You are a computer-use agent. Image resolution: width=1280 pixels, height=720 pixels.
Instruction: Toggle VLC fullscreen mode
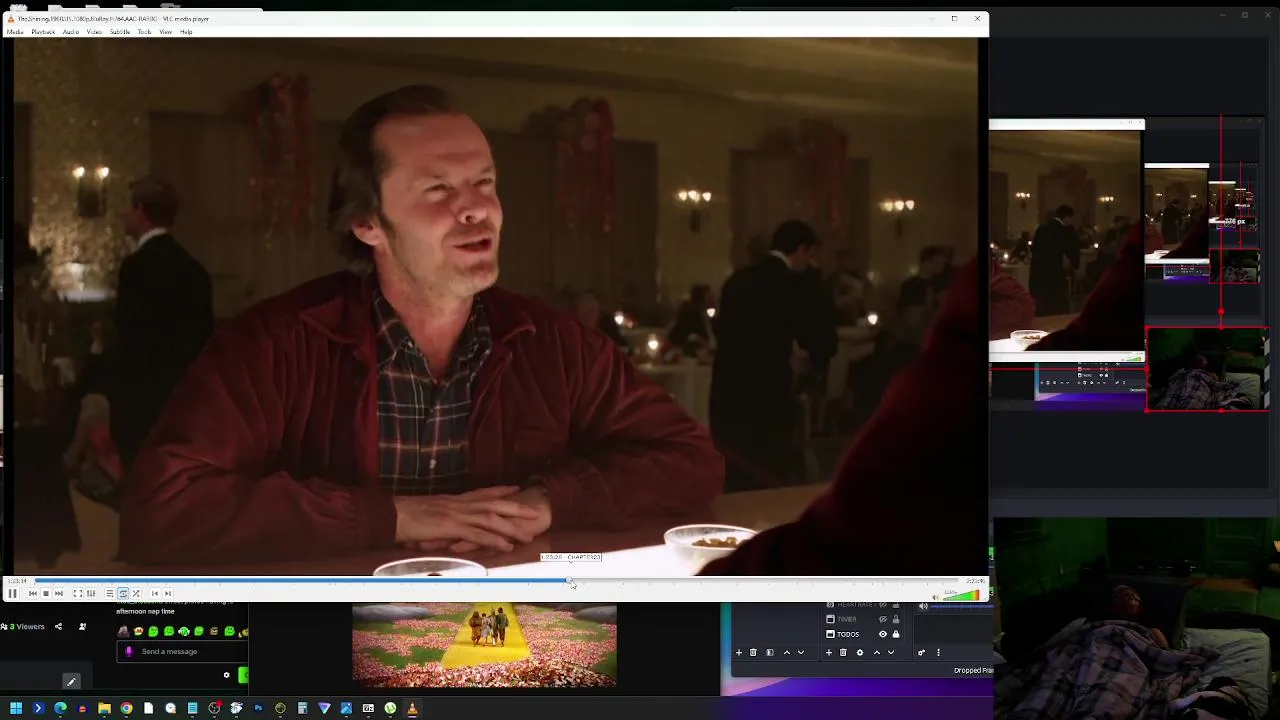pos(78,593)
